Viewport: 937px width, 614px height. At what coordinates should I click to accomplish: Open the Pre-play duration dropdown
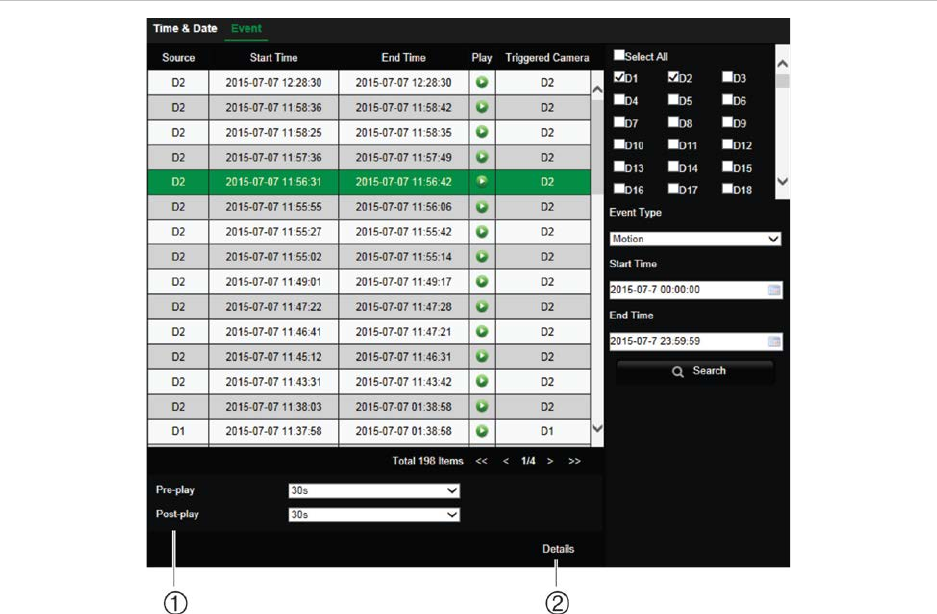tap(374, 491)
